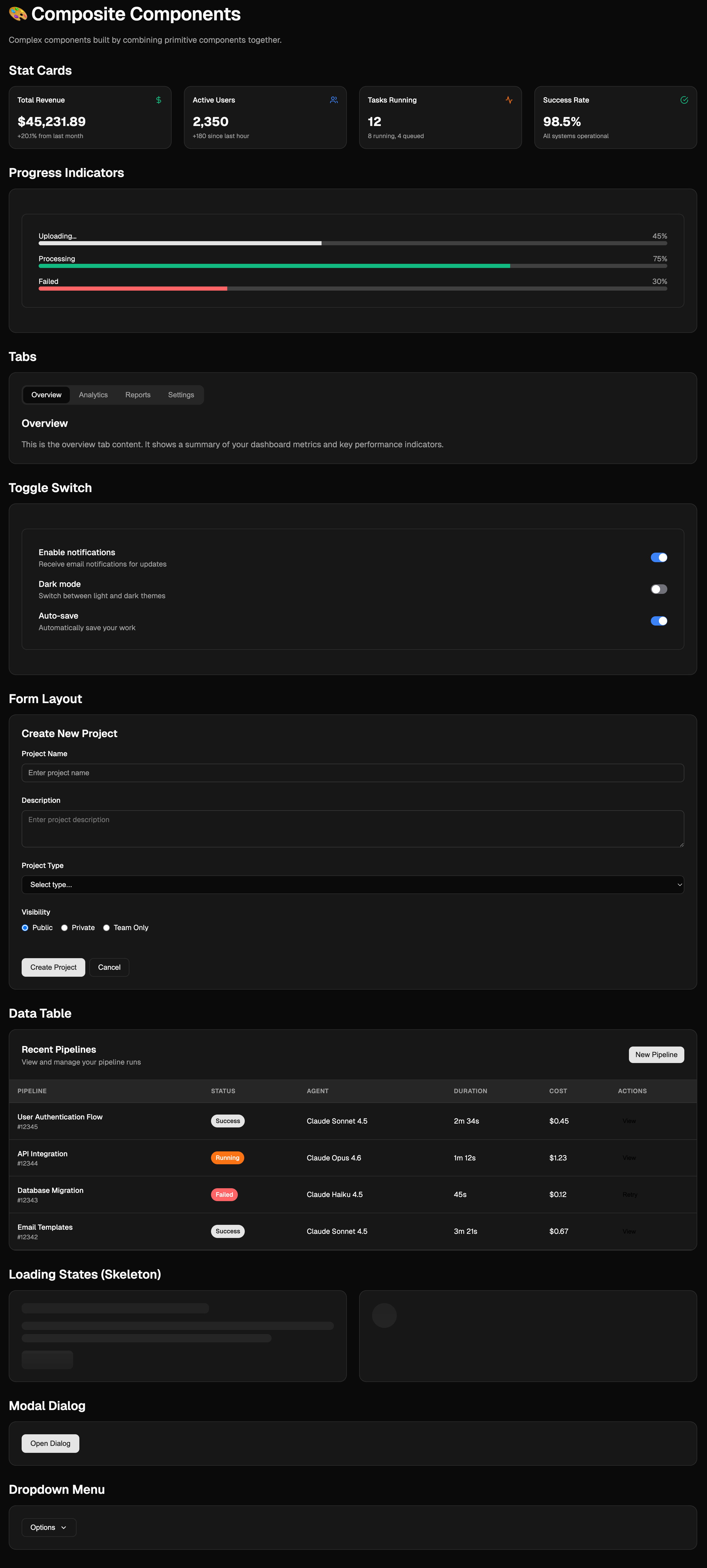Screen dimensions: 707x1568
Task: Turn on the Dark mode switch
Action: coord(658,589)
